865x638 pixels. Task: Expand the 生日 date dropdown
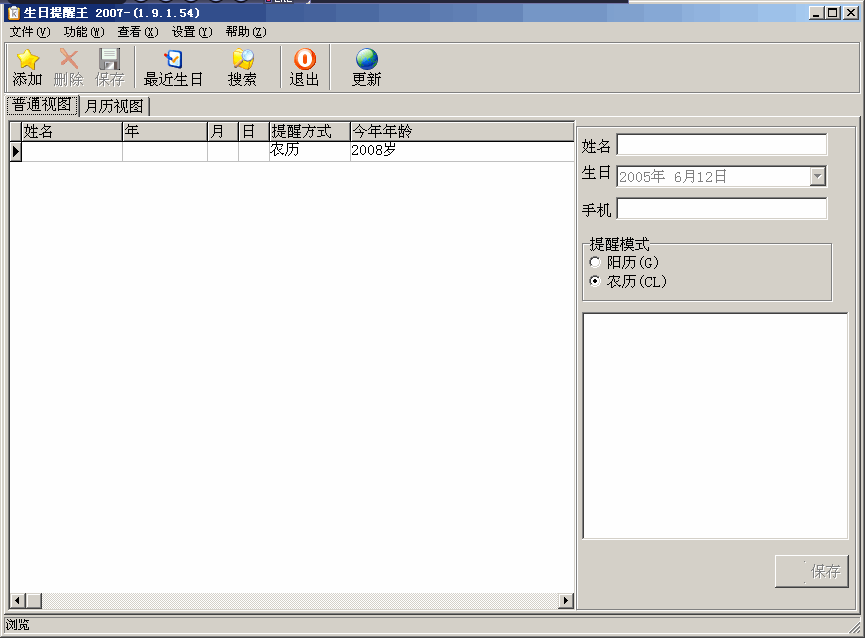817,176
